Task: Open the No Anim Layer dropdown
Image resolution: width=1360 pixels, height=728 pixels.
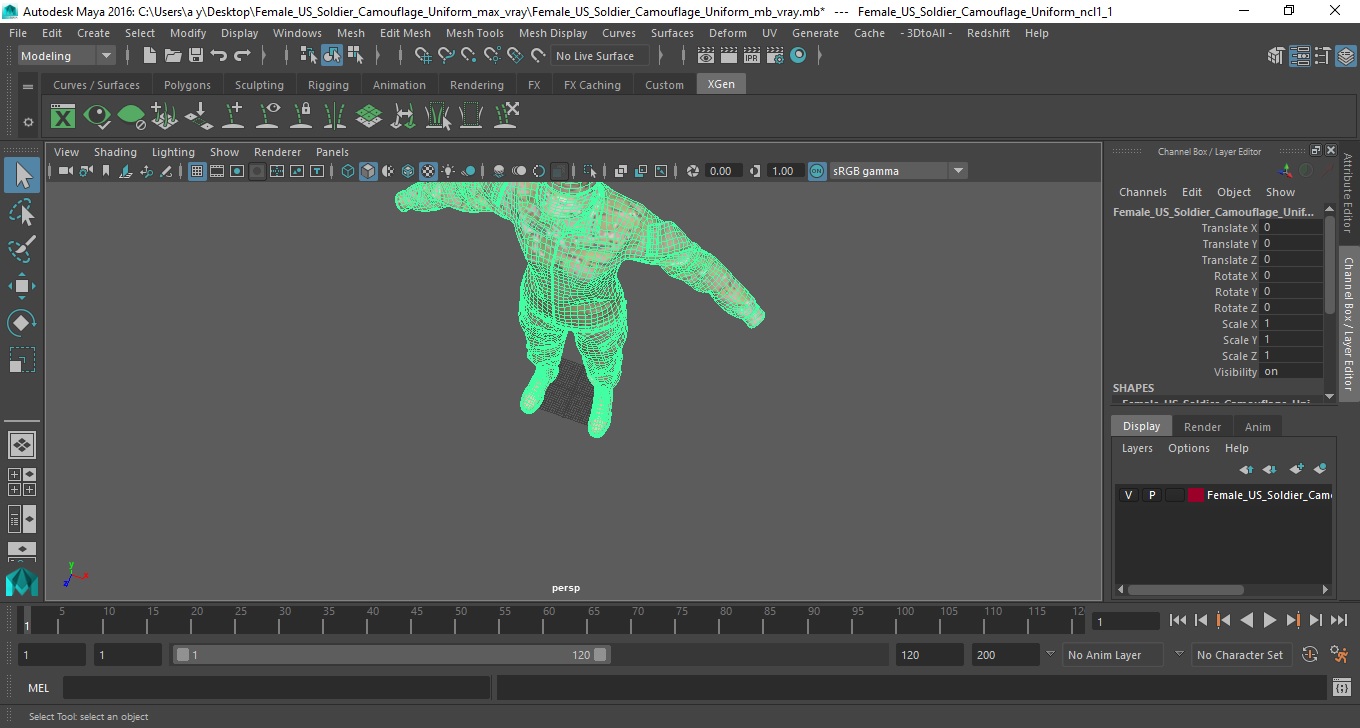Action: [x=1115, y=655]
